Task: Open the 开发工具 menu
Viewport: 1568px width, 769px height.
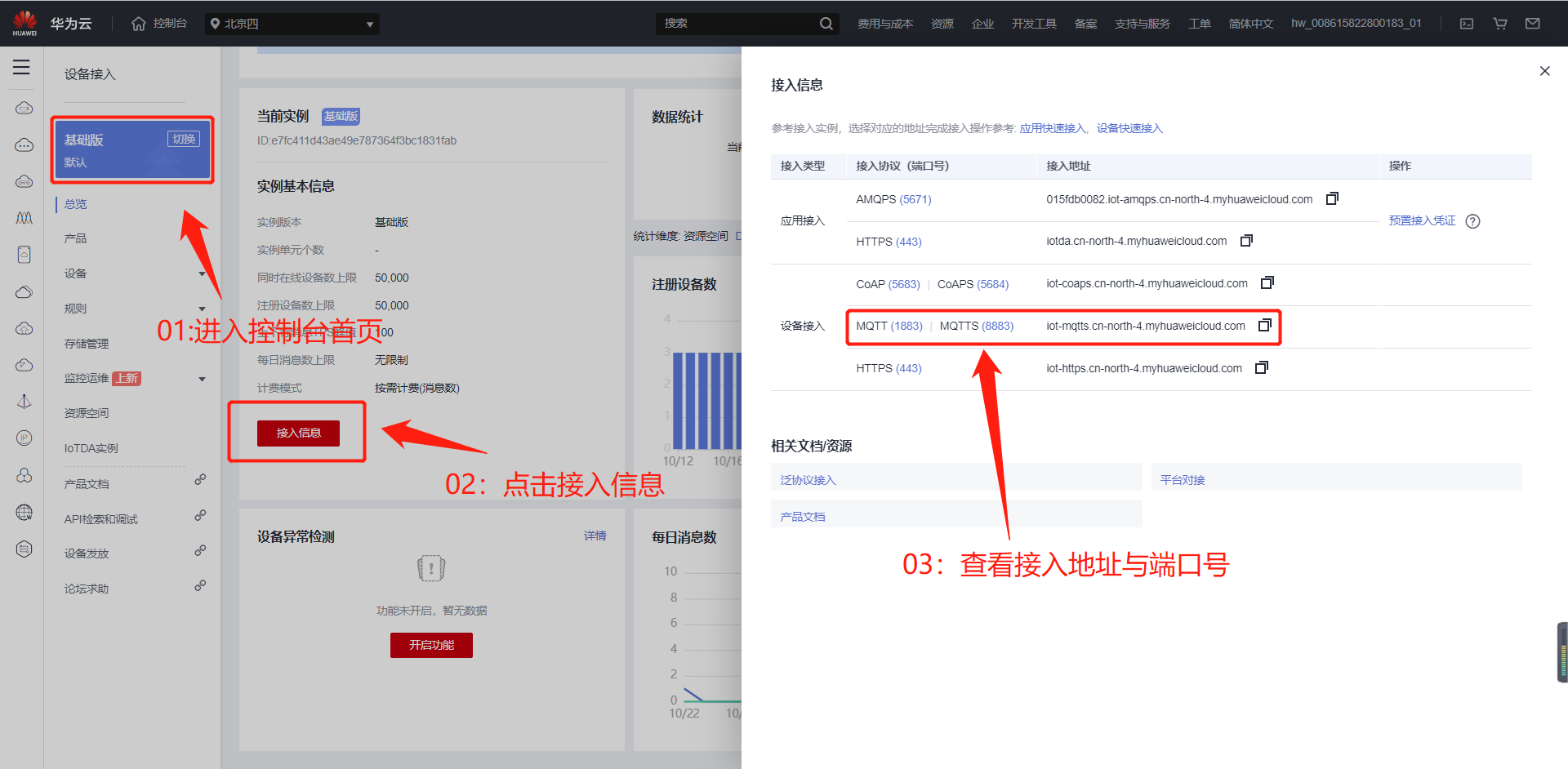Action: 1034,24
